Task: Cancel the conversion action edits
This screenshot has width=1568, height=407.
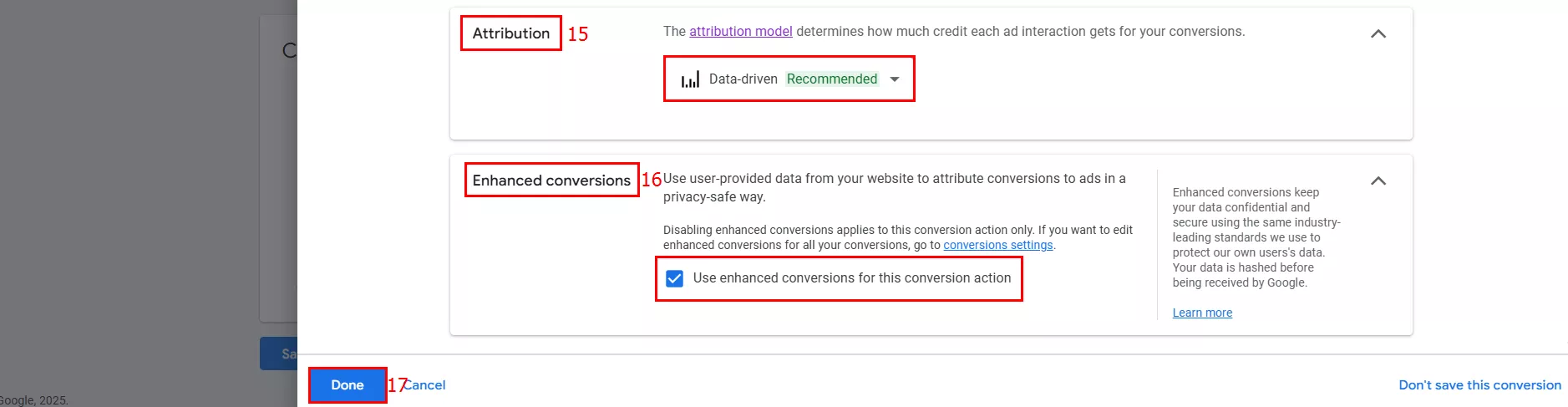Action: [x=426, y=385]
